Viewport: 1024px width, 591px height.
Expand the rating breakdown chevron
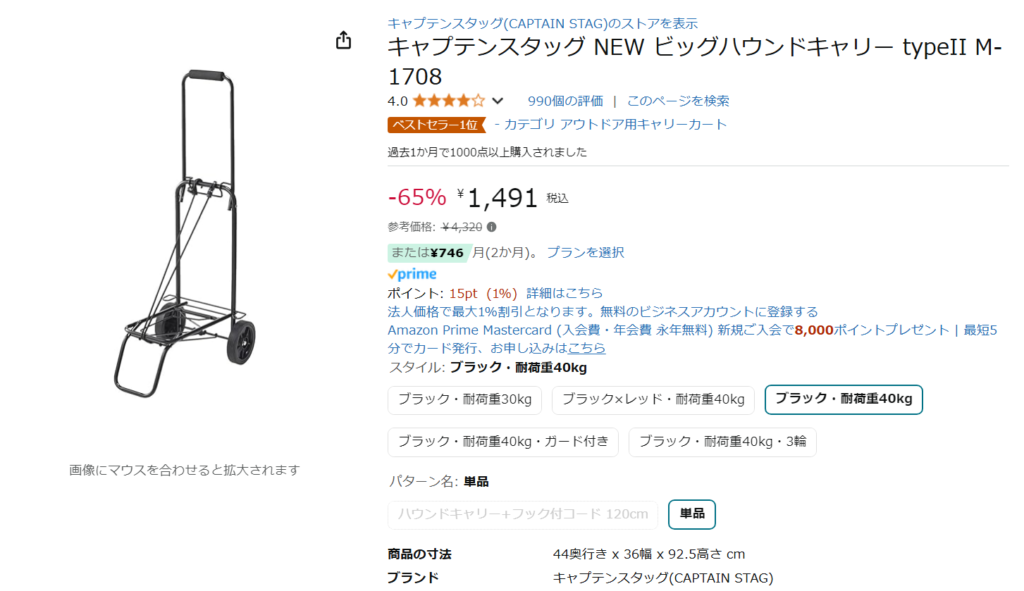click(x=498, y=101)
